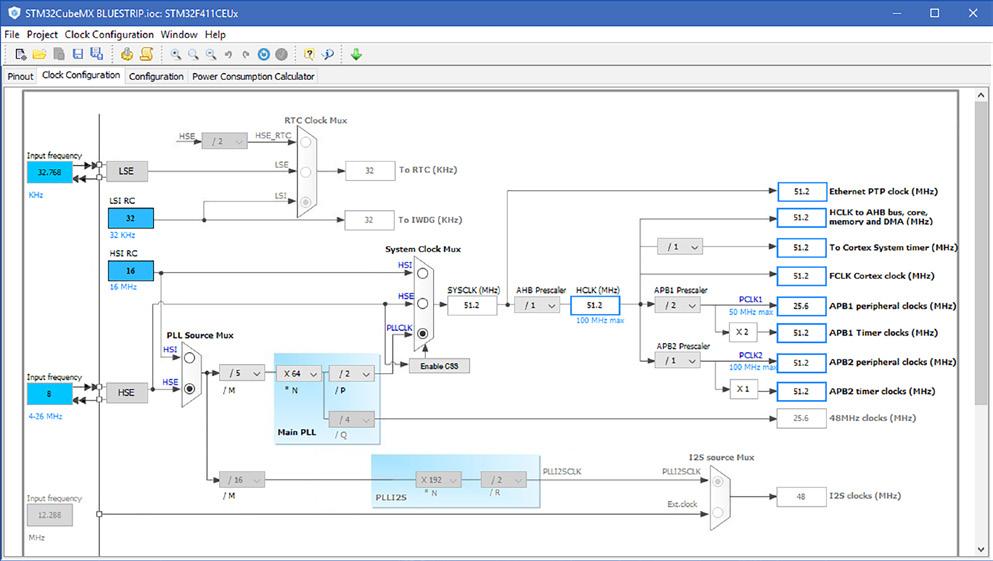Image resolution: width=993 pixels, height=561 pixels.
Task: Click the Redo arrow toolbar icon
Action: (x=246, y=54)
